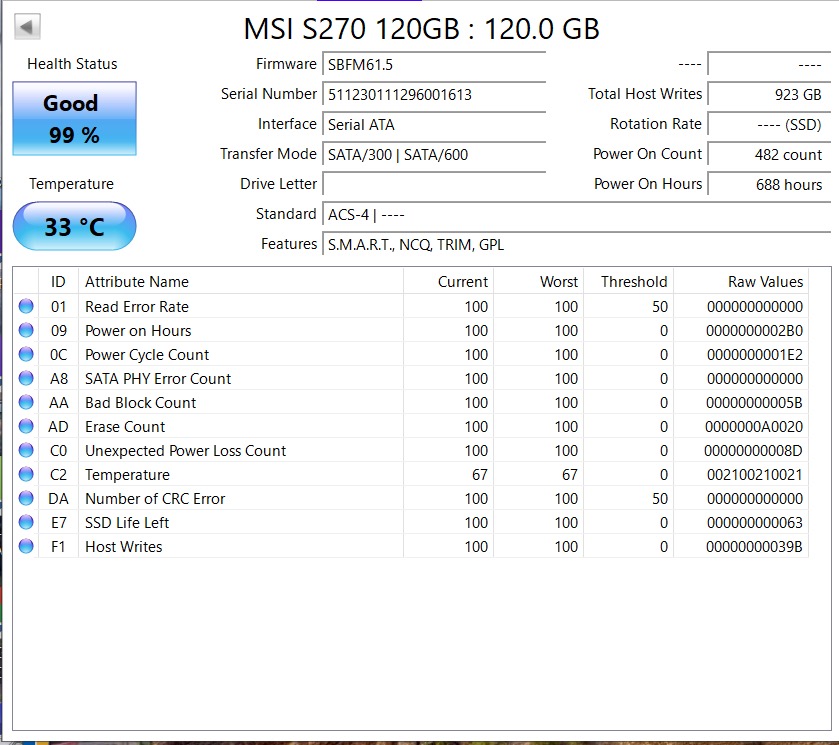Click the Attribute Name column header

click(241, 282)
